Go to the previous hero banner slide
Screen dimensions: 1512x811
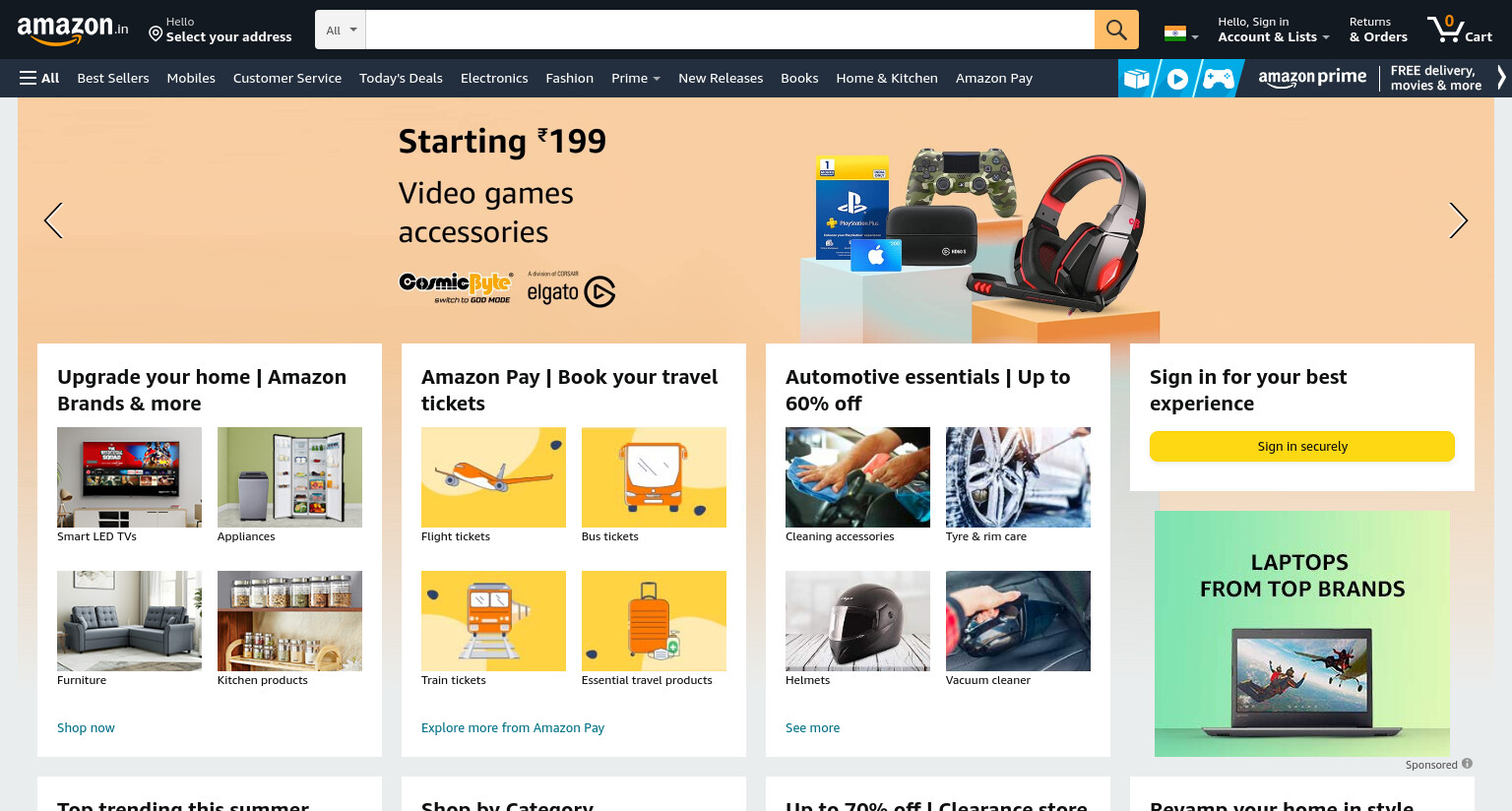(x=53, y=220)
